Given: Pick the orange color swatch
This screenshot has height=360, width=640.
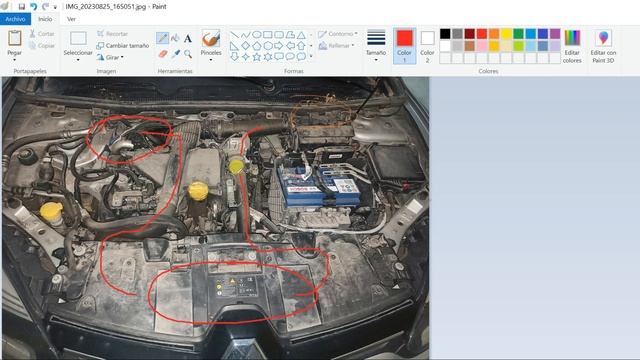Looking at the screenshot, I should coord(494,34).
